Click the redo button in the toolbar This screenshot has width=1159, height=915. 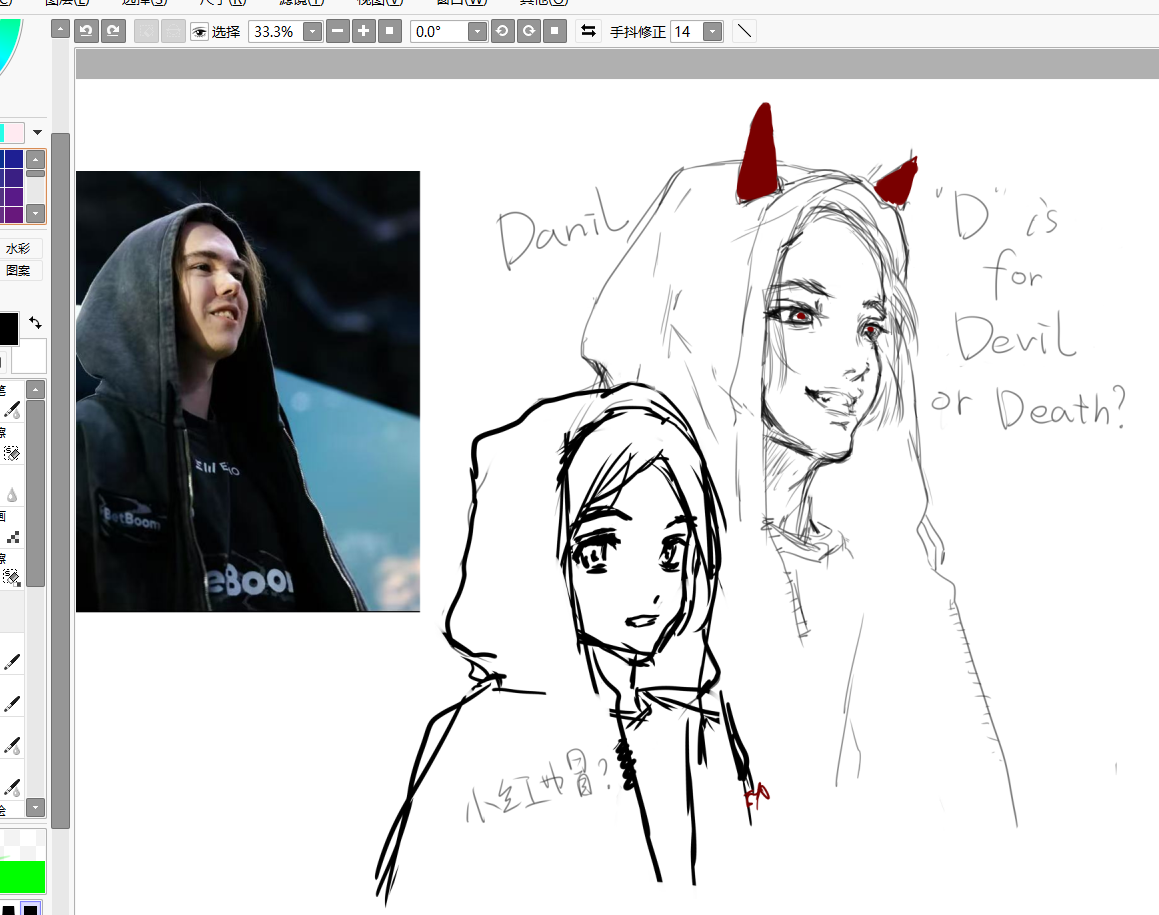[x=114, y=31]
